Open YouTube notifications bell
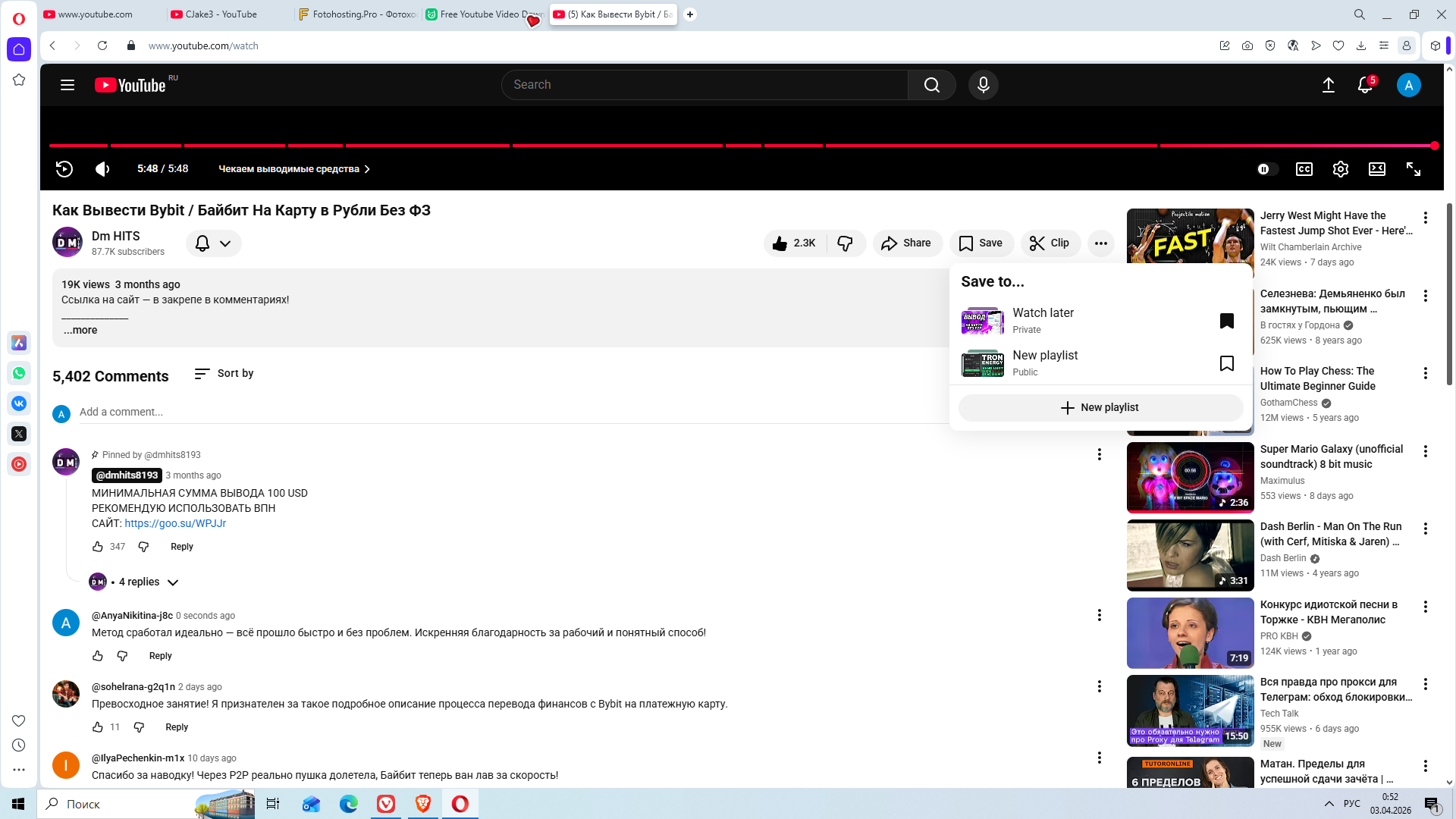 (1364, 85)
